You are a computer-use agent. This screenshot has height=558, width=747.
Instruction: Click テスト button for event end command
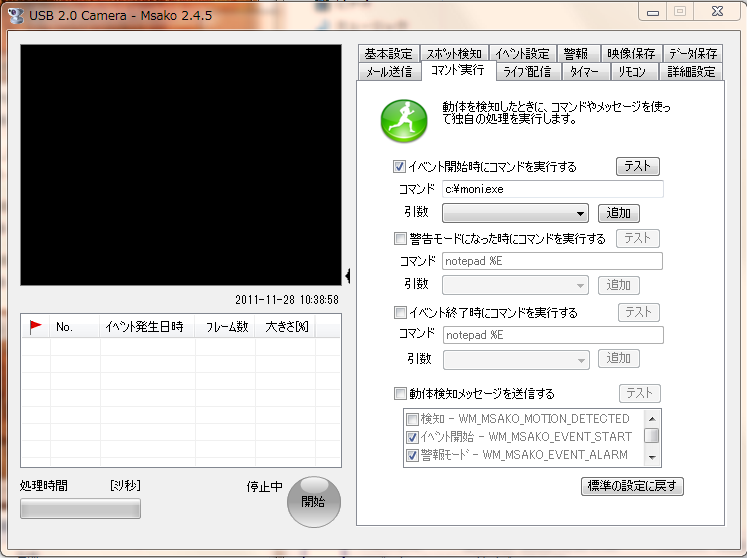tap(639, 313)
